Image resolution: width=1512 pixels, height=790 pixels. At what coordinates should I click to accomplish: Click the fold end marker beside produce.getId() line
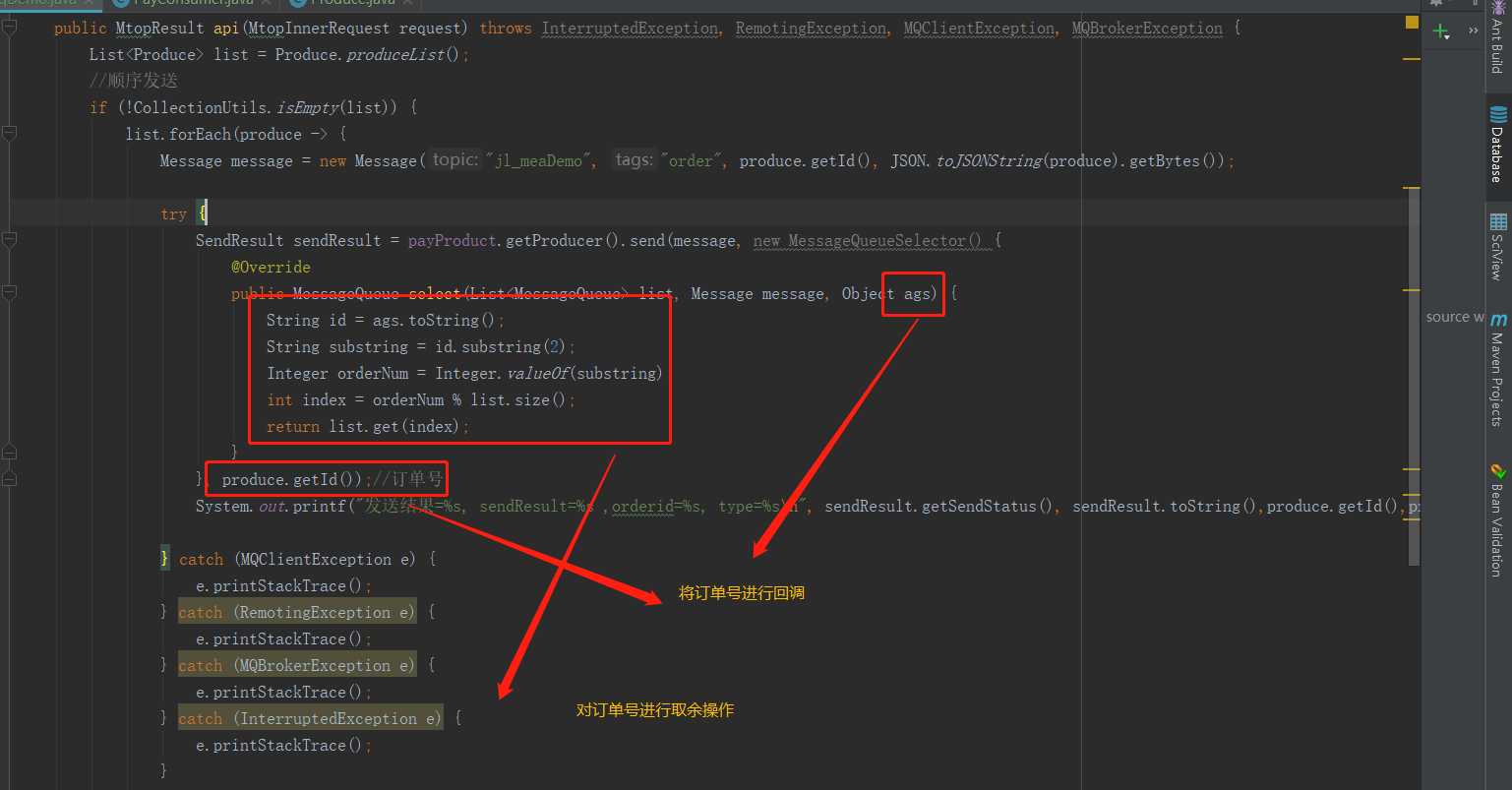tap(9, 480)
